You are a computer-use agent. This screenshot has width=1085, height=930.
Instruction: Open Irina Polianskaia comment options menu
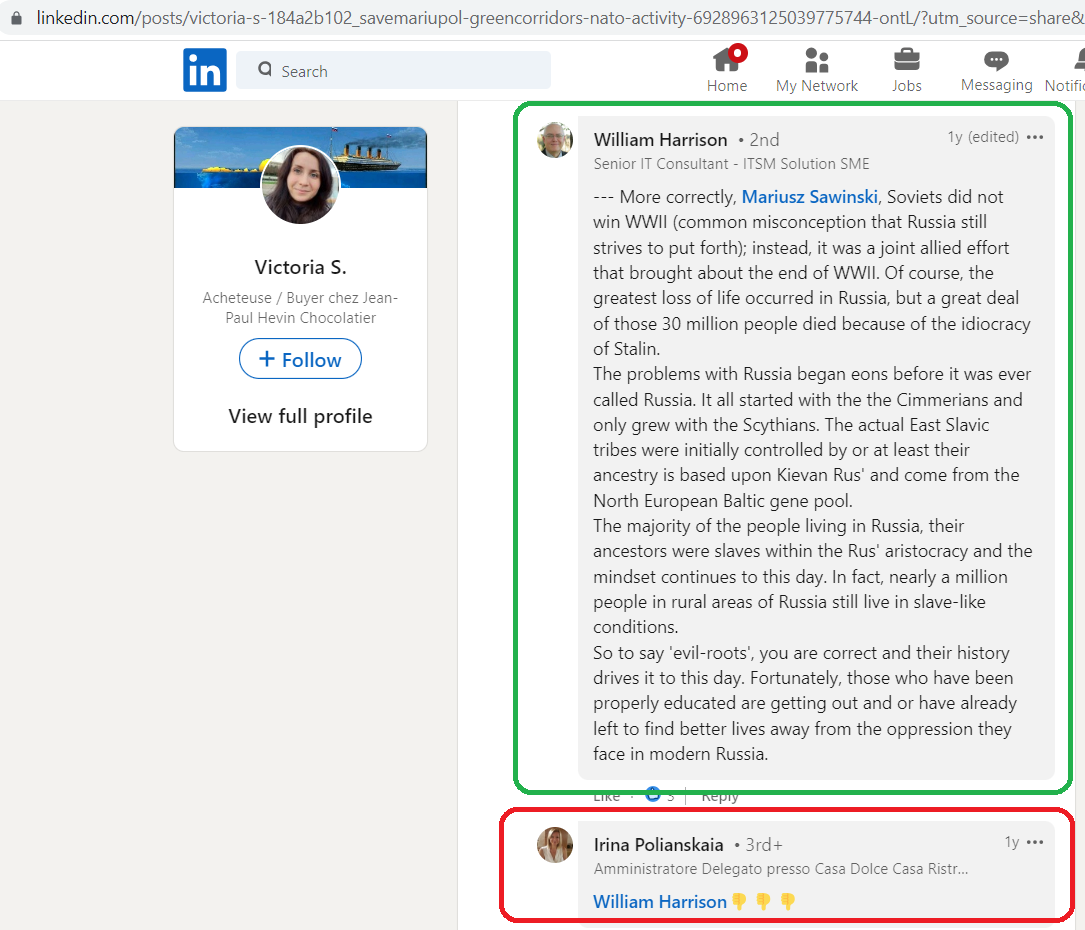click(x=1034, y=842)
